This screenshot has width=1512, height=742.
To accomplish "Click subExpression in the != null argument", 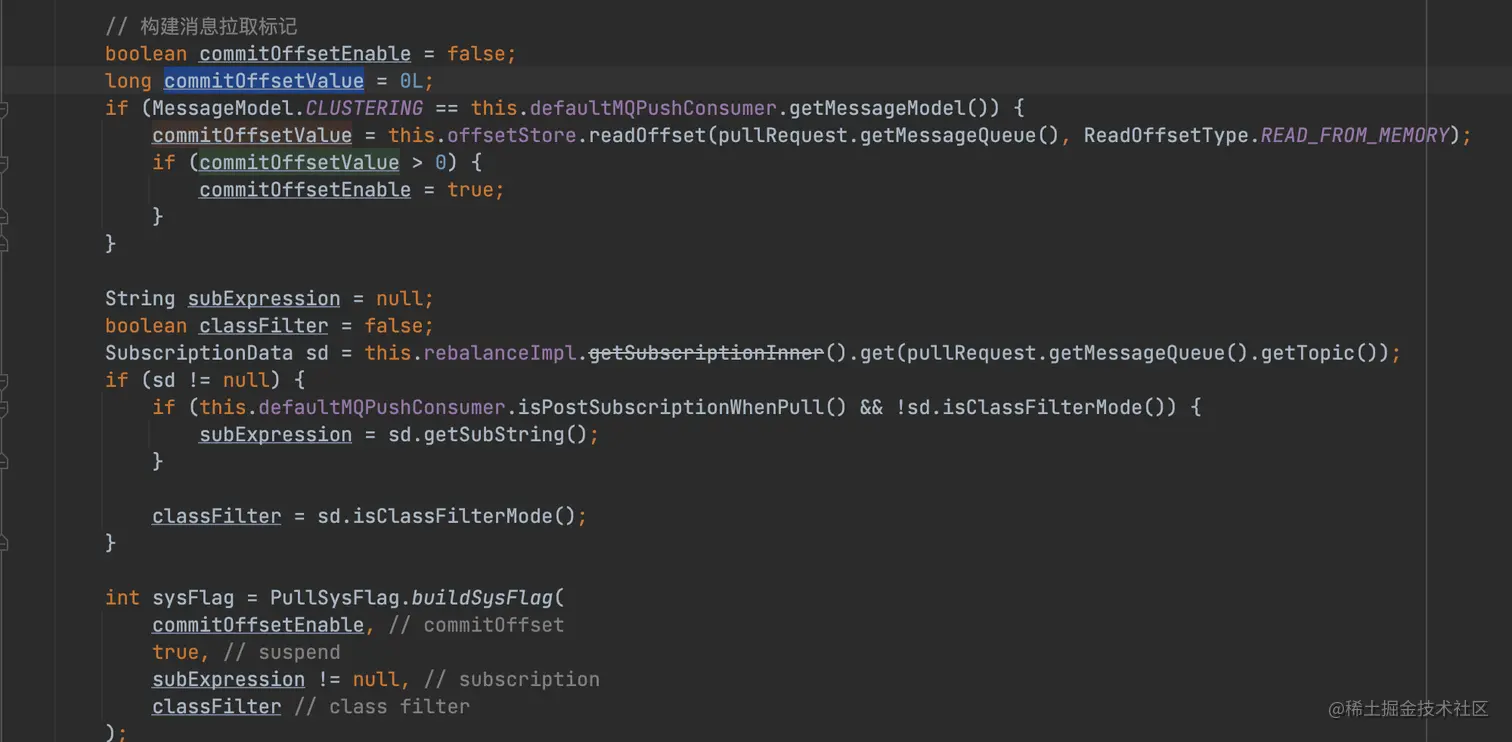I will tap(228, 679).
